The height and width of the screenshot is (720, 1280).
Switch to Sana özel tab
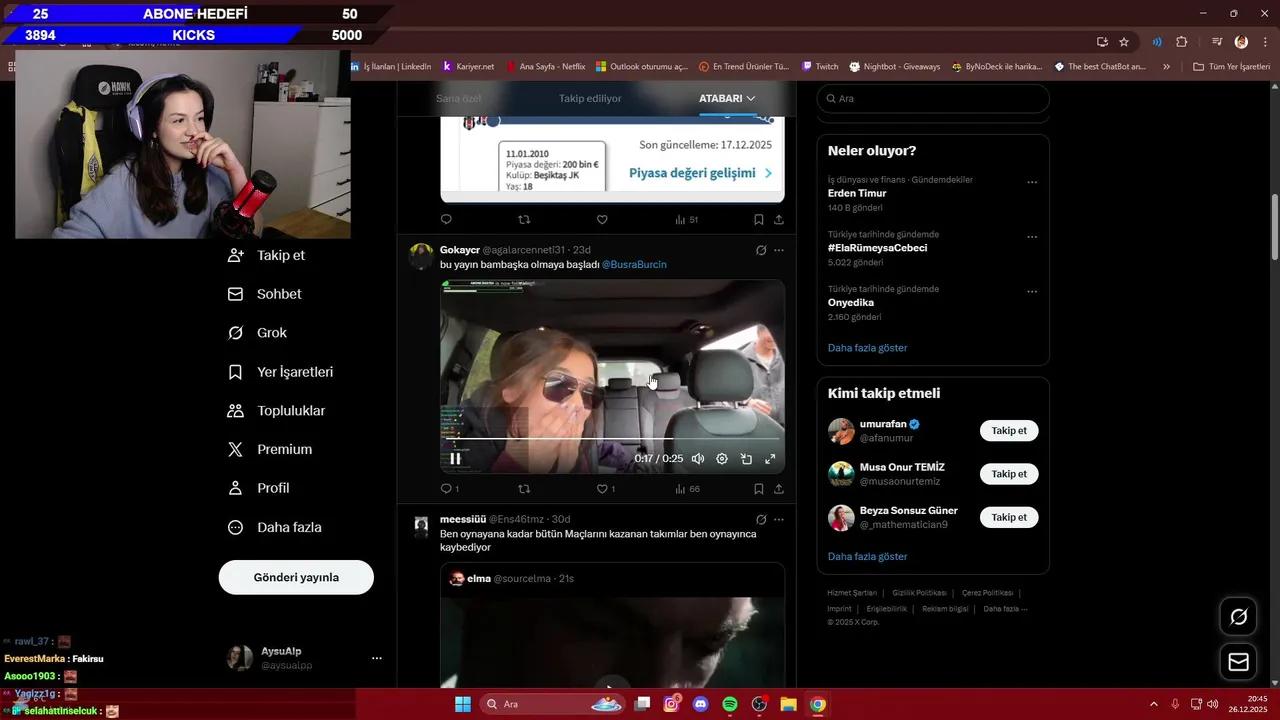coord(459,98)
